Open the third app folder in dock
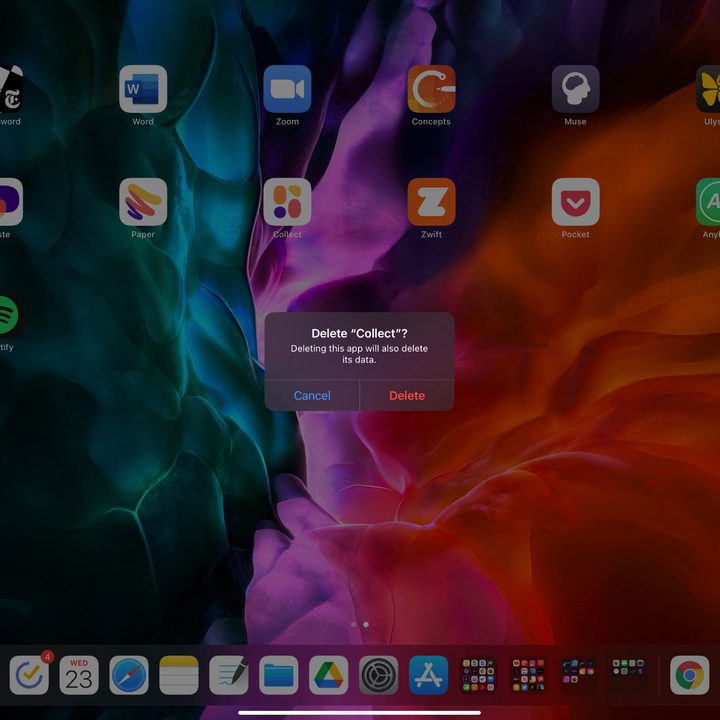Screen dimensions: 720x720 click(578, 675)
